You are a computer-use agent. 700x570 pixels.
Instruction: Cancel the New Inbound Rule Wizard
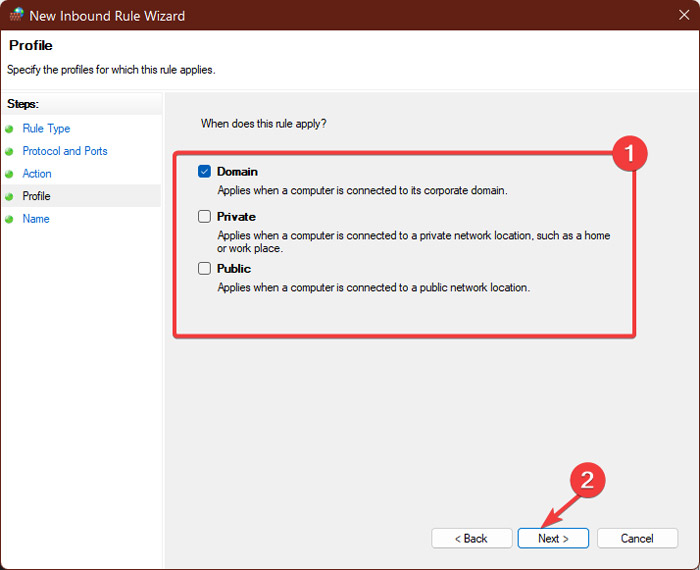[x=637, y=538]
